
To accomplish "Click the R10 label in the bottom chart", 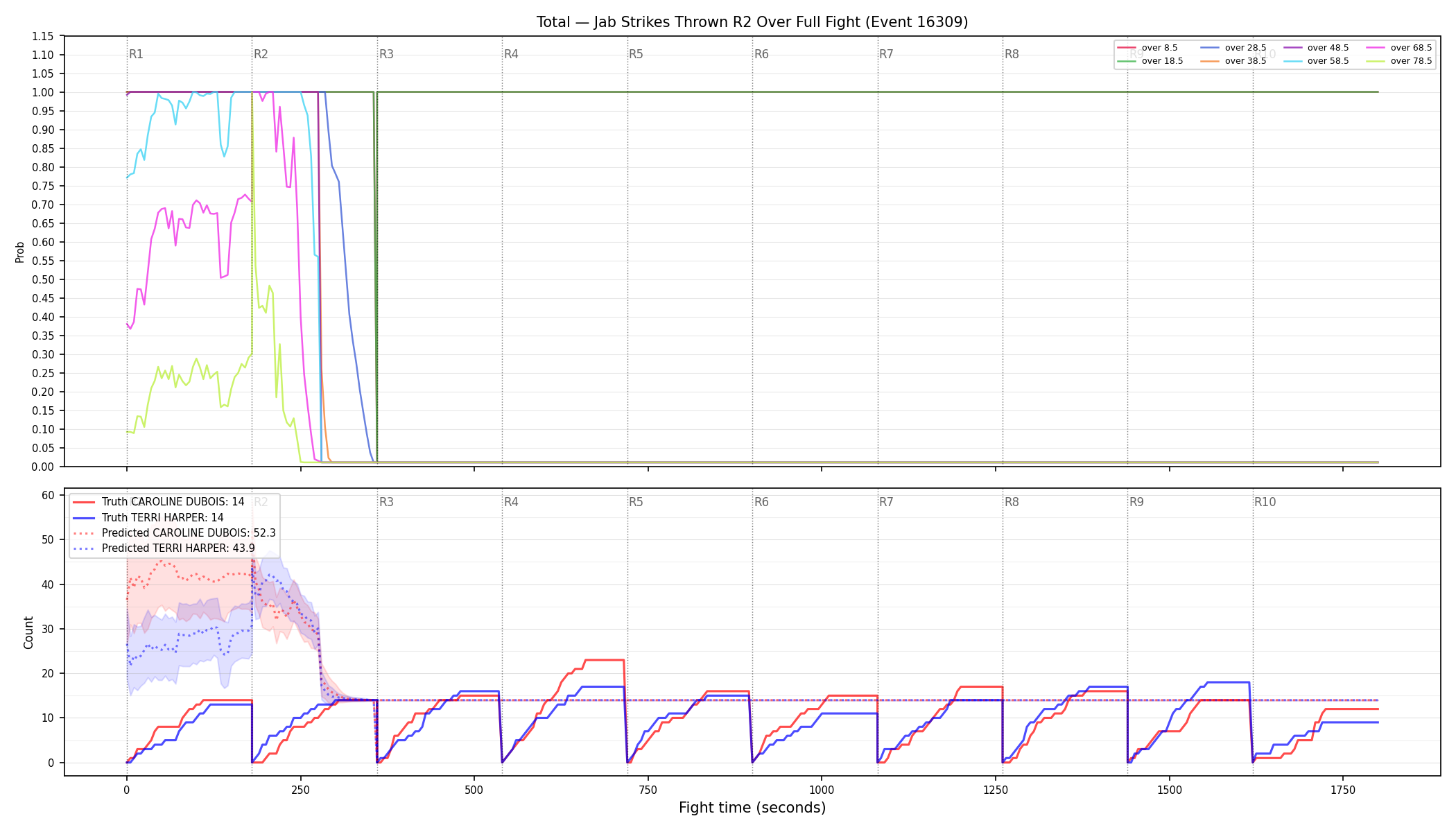I will point(1265,502).
